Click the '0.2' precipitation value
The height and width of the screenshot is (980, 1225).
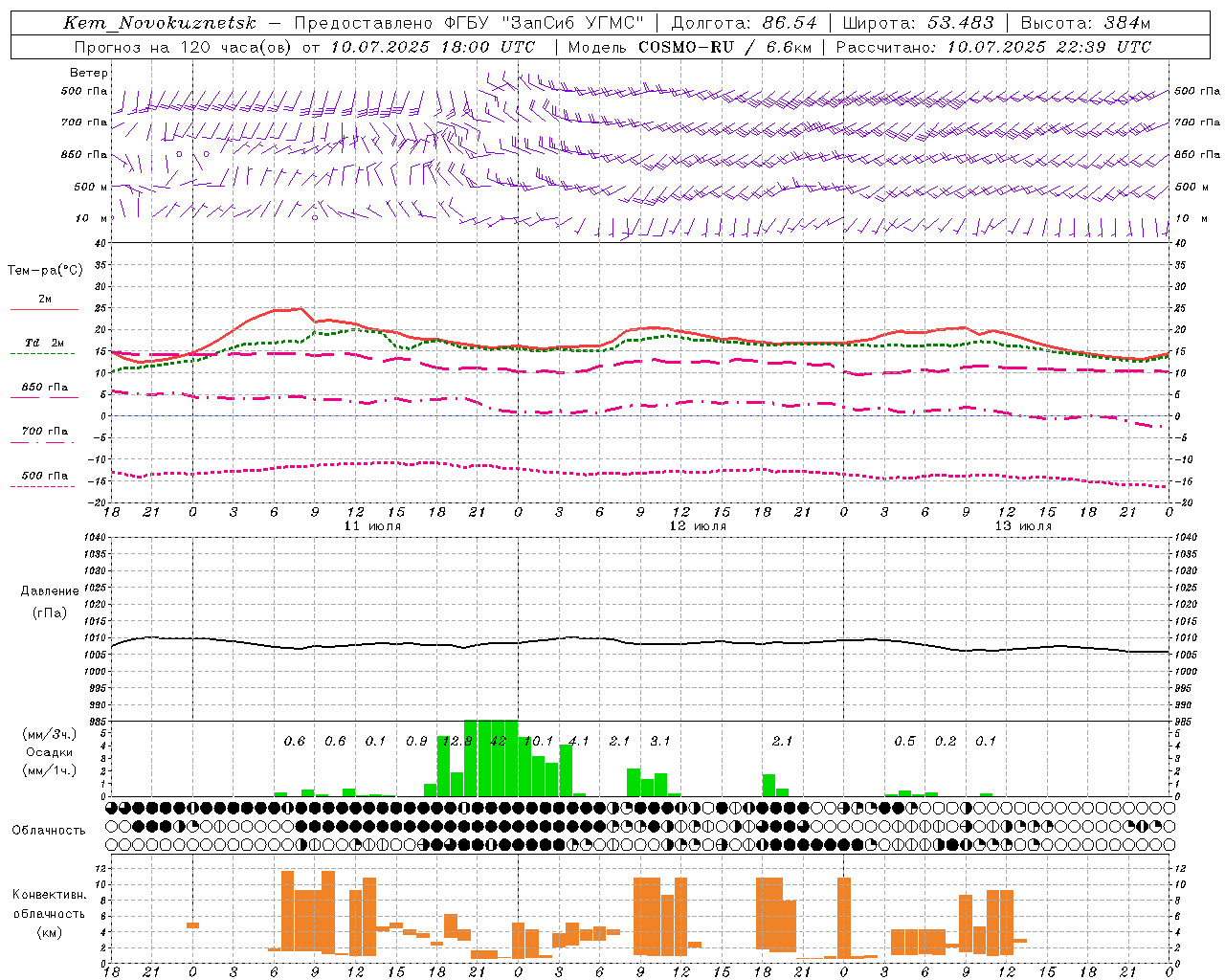pos(946,741)
